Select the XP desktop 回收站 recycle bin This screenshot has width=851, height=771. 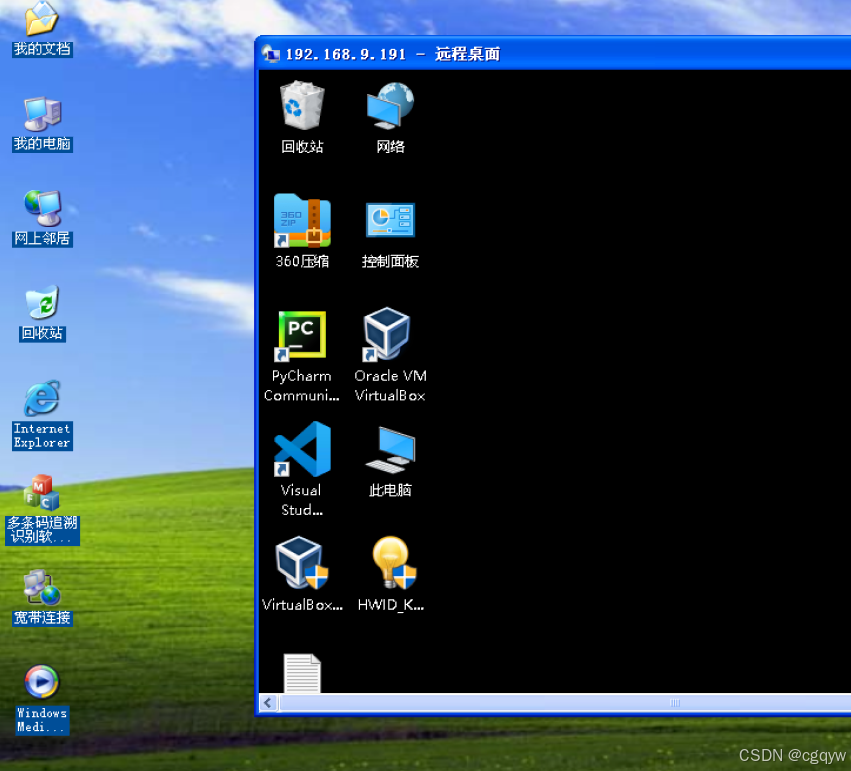[42, 302]
